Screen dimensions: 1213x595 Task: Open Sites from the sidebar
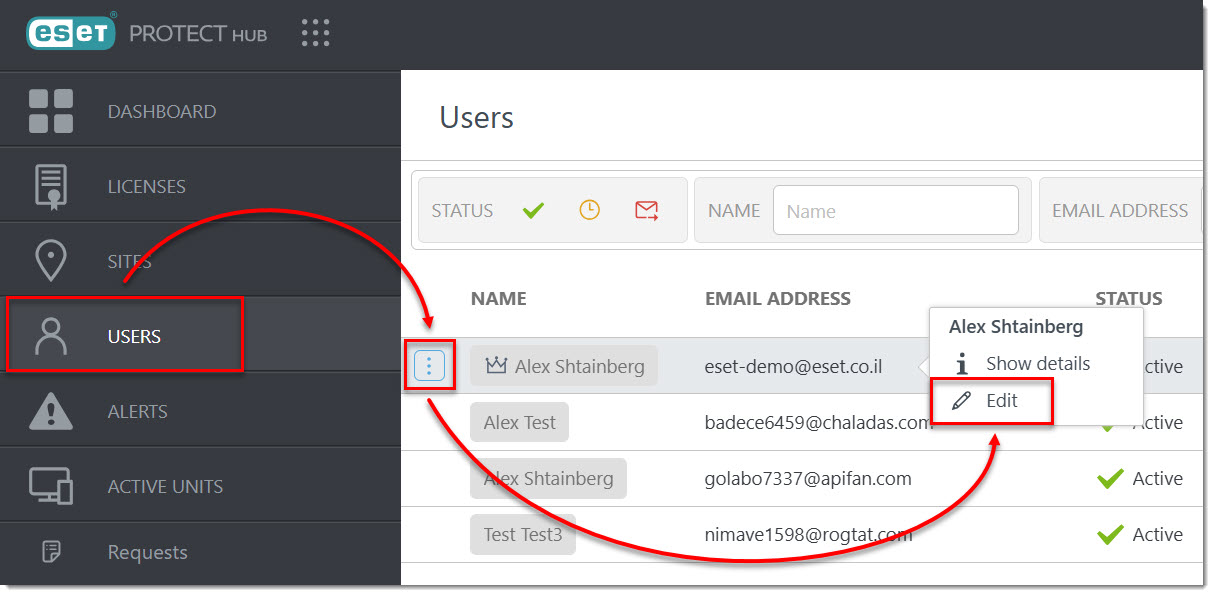click(200, 261)
